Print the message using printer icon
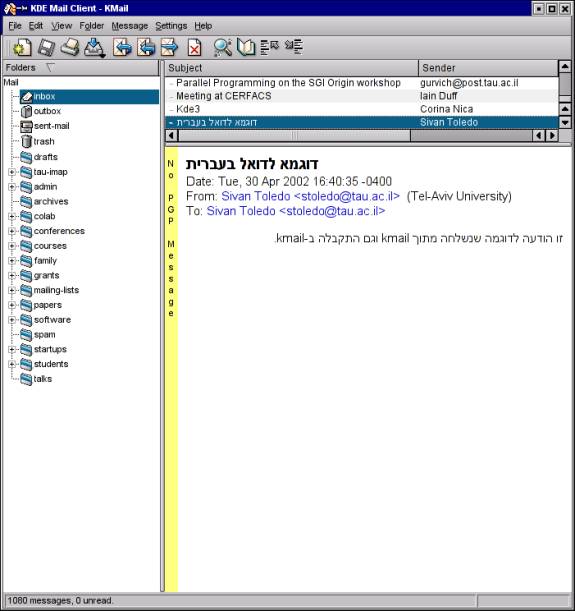This screenshot has width=575, height=611. click(71, 48)
